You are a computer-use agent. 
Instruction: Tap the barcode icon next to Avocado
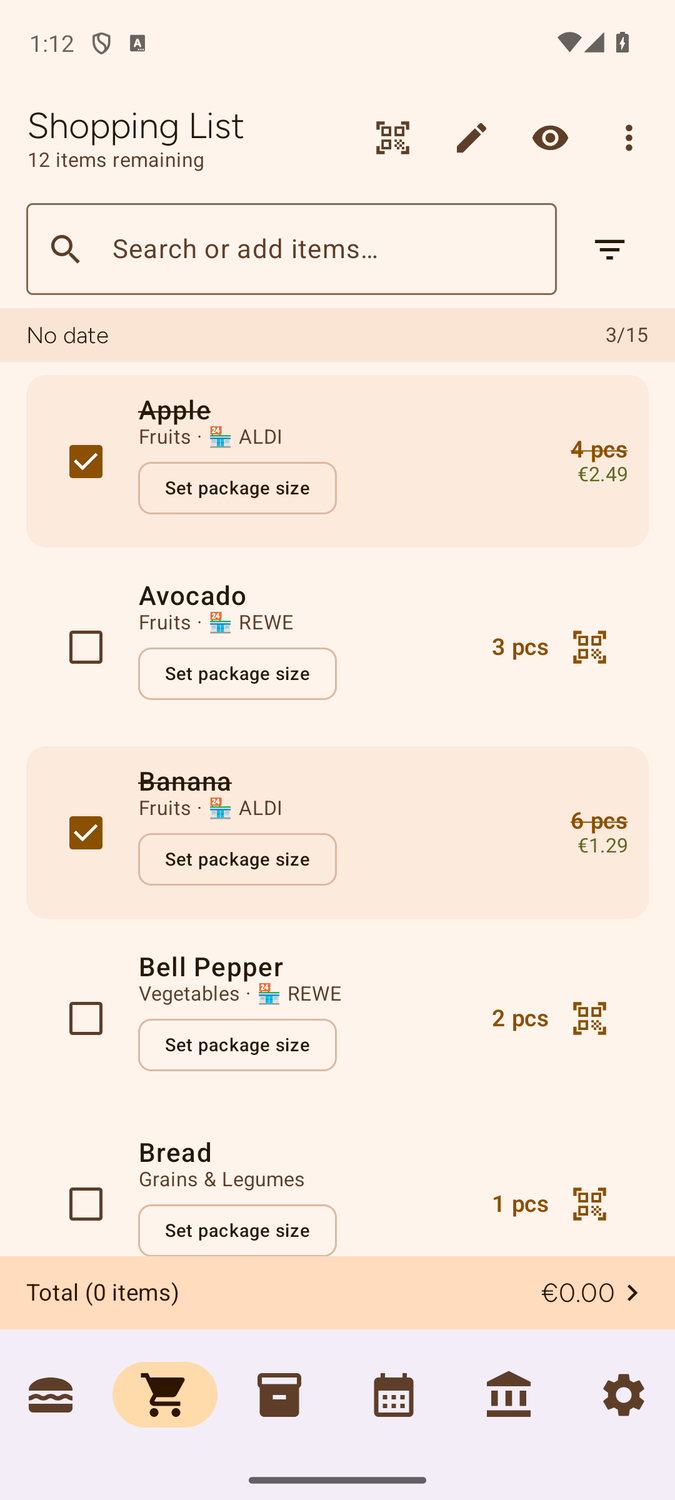point(589,647)
